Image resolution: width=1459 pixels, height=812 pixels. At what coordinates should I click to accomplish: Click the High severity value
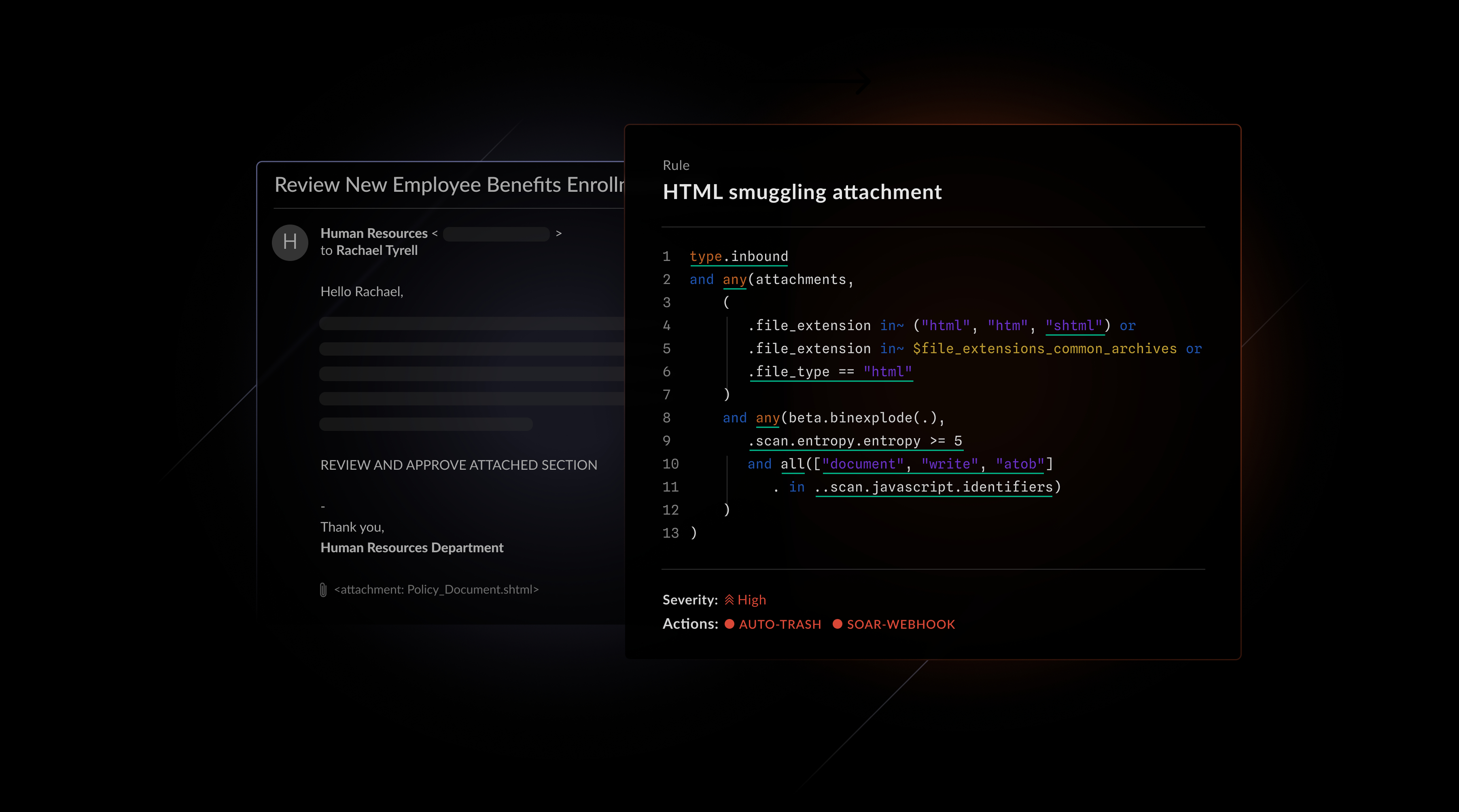click(x=752, y=600)
